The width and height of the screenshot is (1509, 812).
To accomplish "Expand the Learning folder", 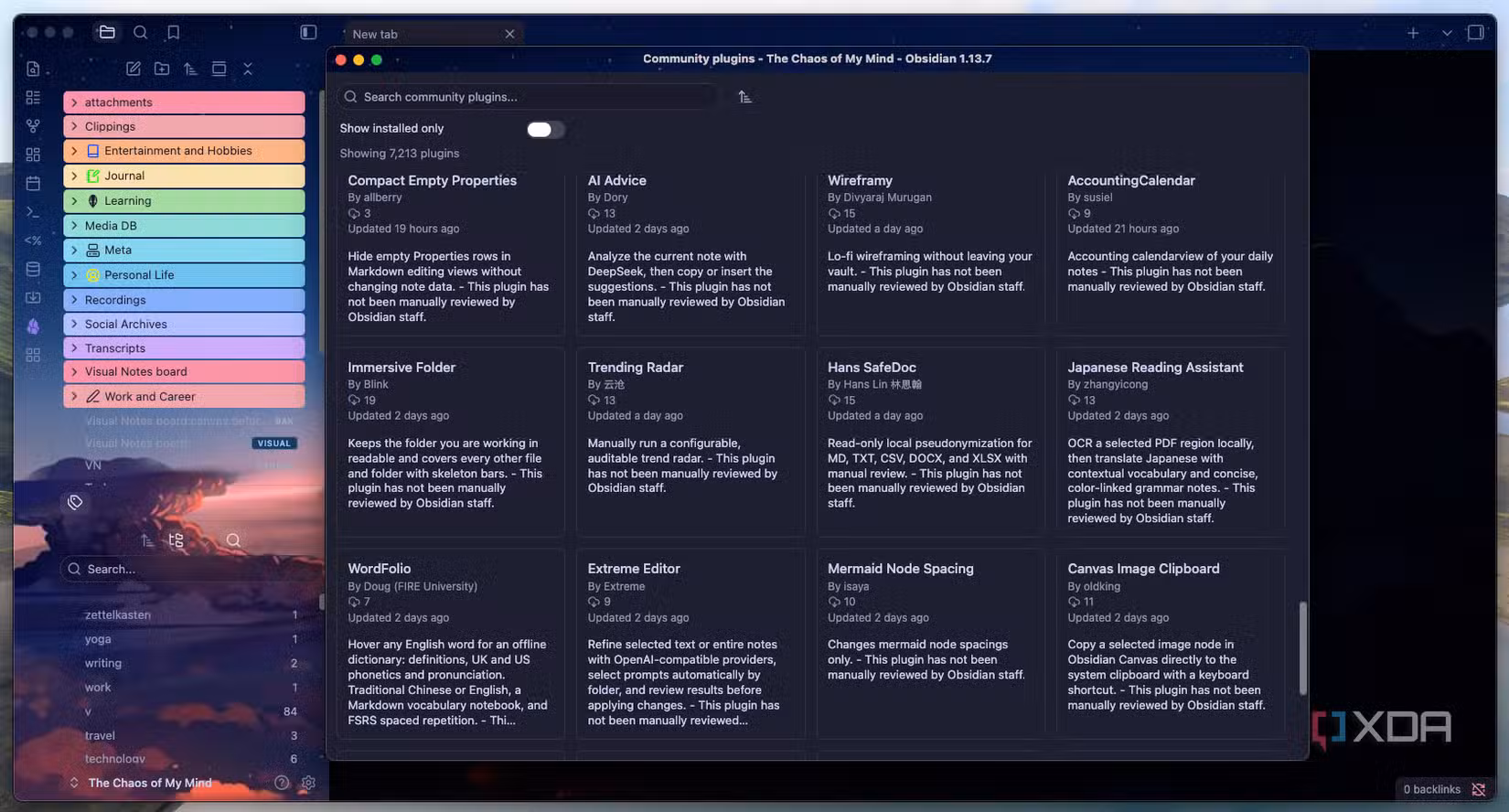I will pyautogui.click(x=184, y=200).
